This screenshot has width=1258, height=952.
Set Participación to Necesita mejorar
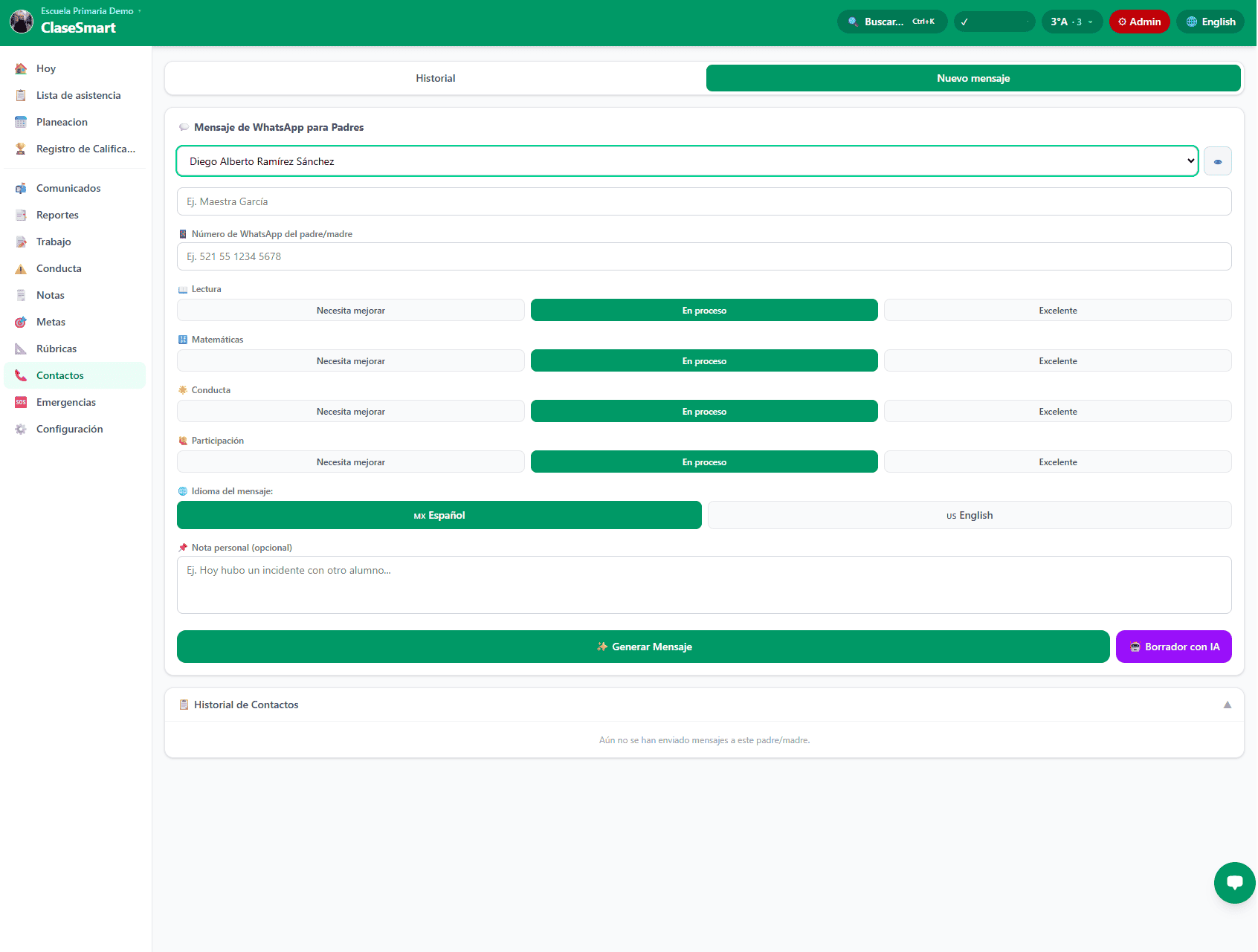[351, 462]
